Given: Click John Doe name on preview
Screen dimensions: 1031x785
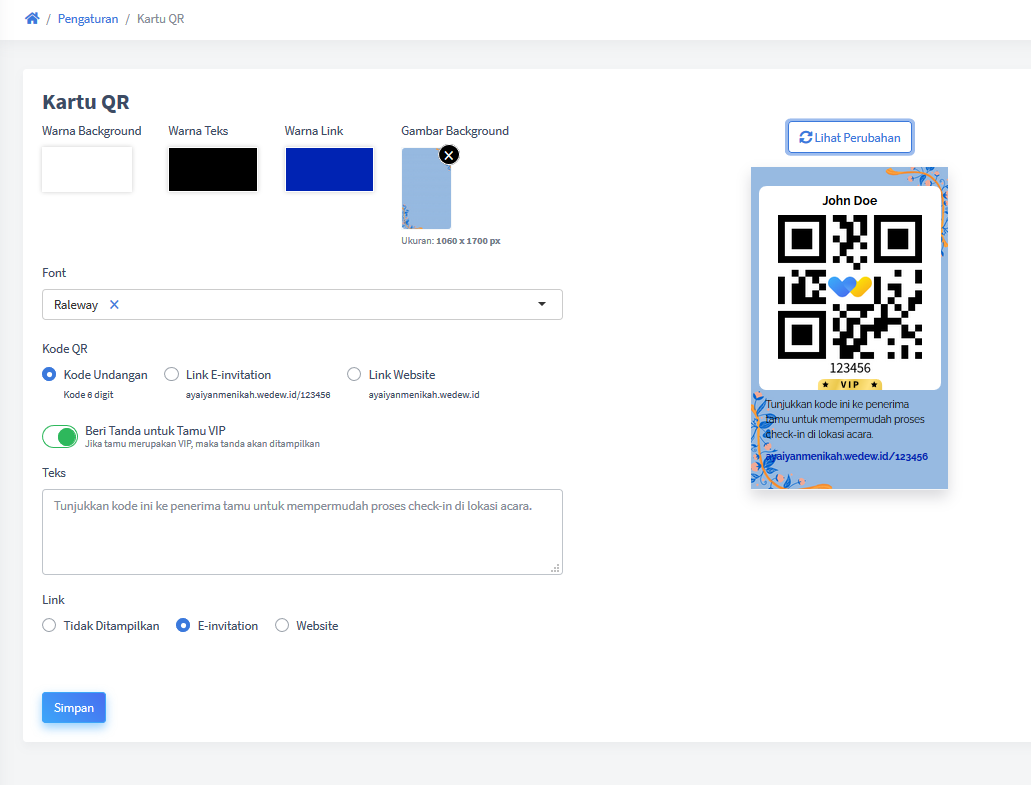Looking at the screenshot, I should coord(850,201).
